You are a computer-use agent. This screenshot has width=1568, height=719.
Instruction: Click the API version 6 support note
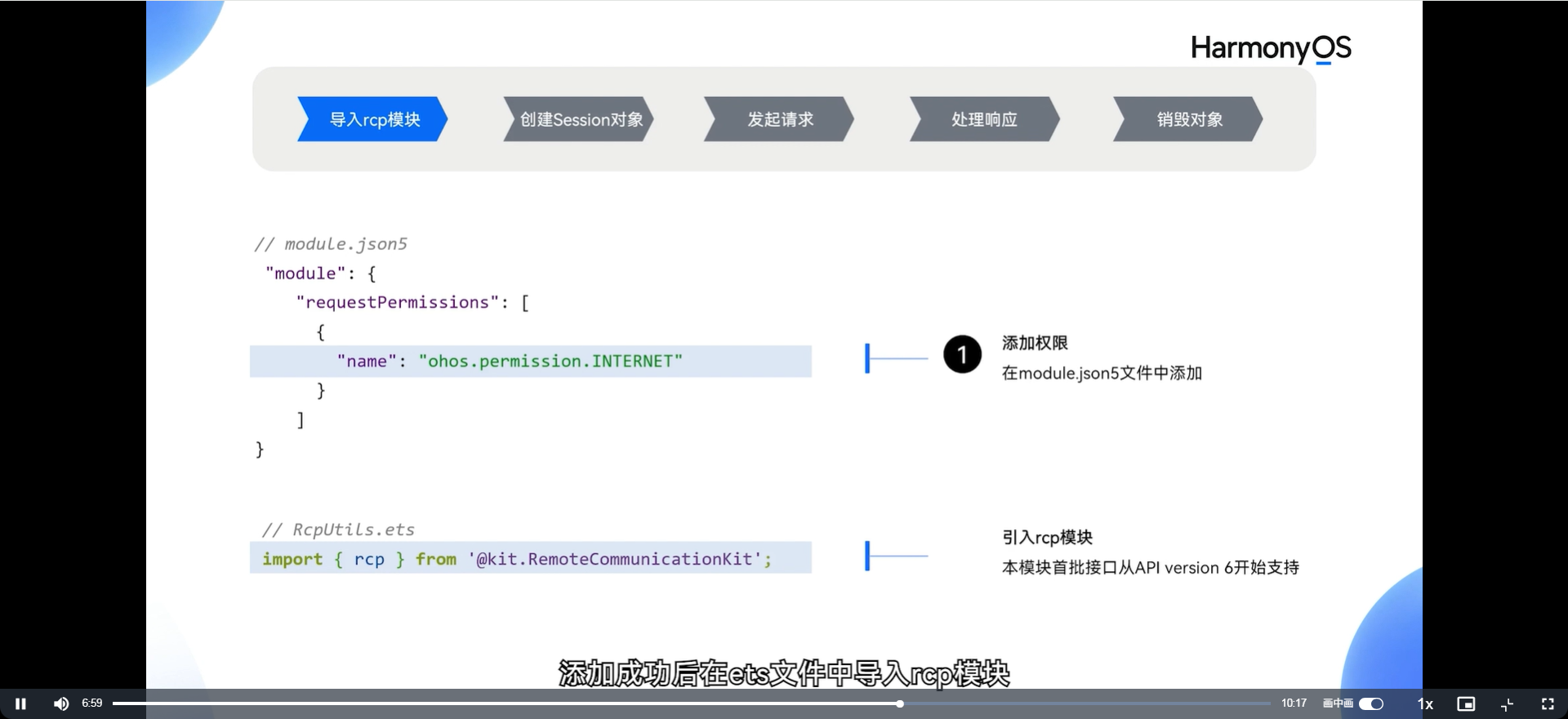point(1150,568)
